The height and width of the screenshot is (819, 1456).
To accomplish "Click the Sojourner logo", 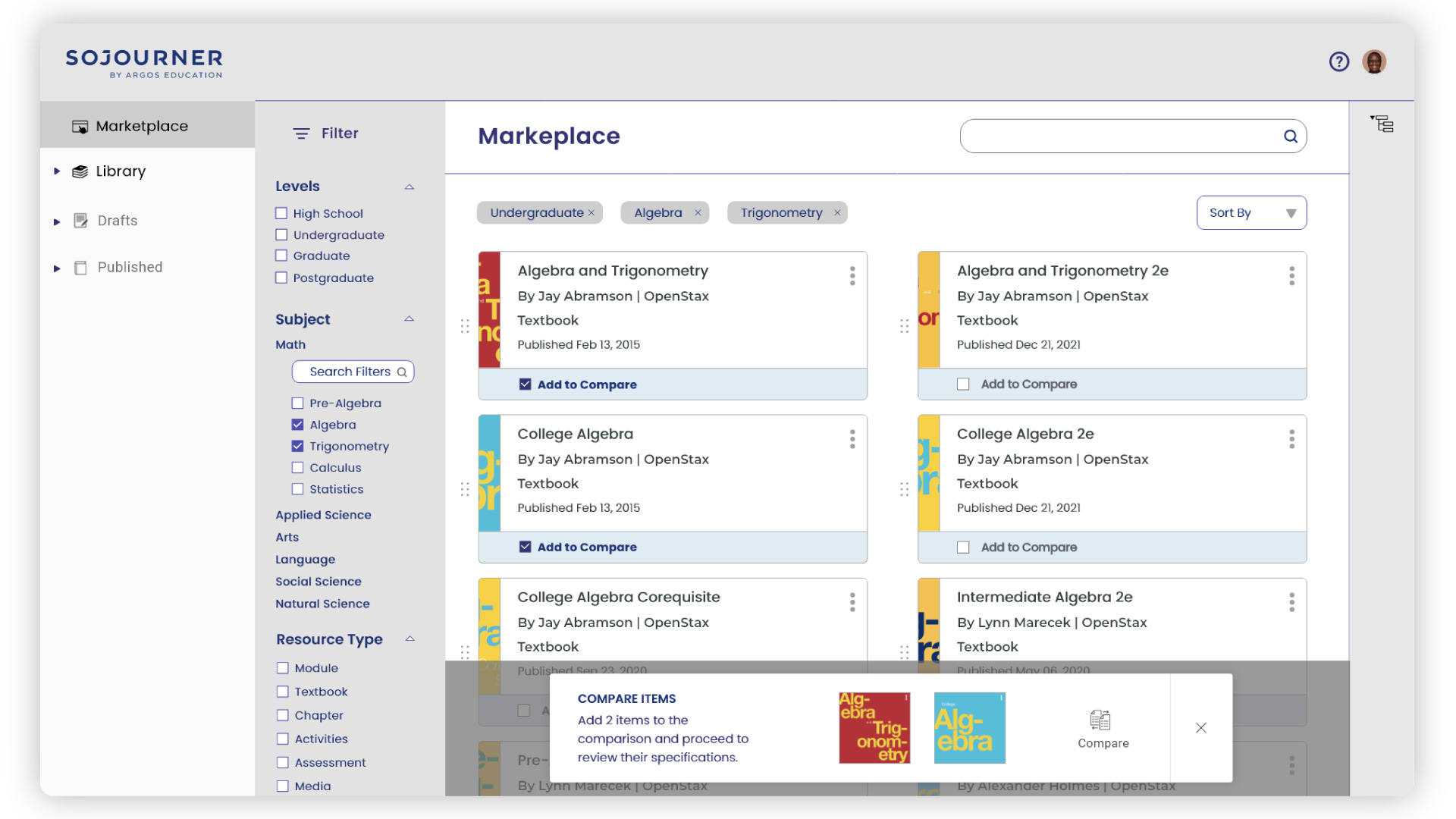I will 144,64.
